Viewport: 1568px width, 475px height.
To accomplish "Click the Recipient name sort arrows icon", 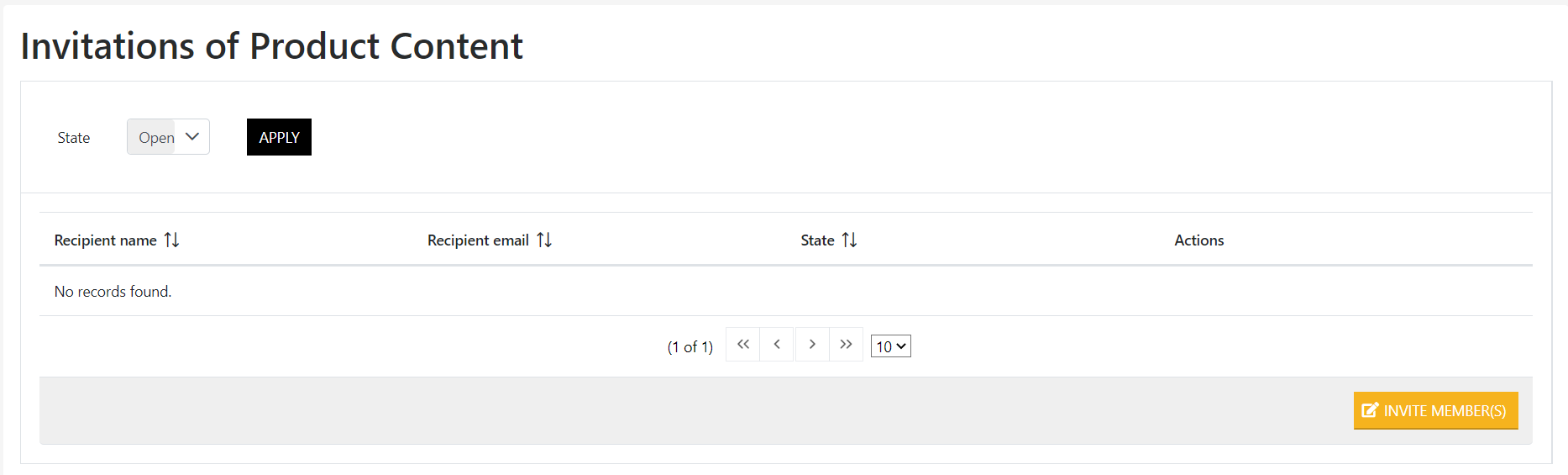I will (171, 240).
